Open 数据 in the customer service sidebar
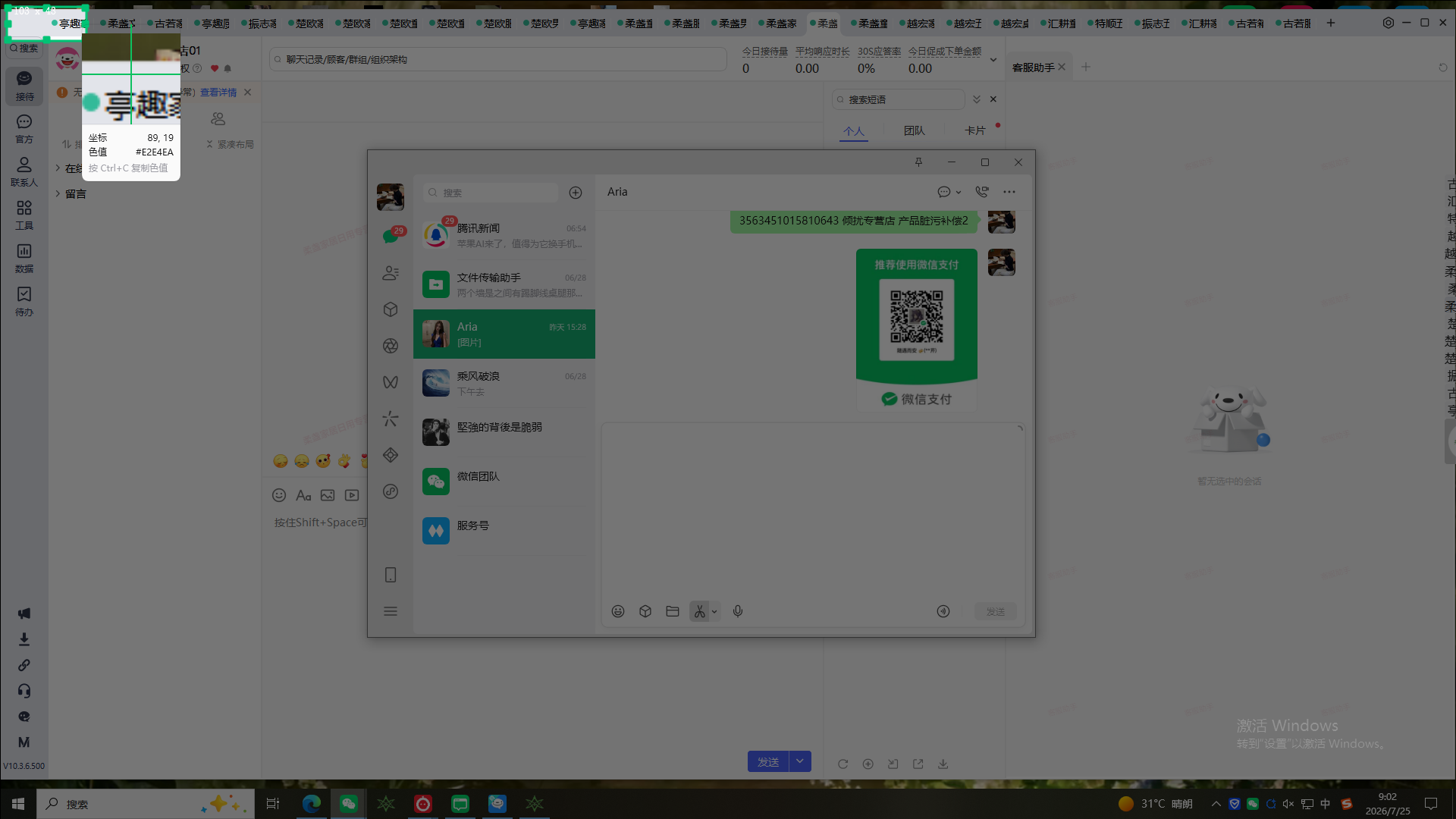Image resolution: width=1456 pixels, height=819 pixels. [x=24, y=259]
